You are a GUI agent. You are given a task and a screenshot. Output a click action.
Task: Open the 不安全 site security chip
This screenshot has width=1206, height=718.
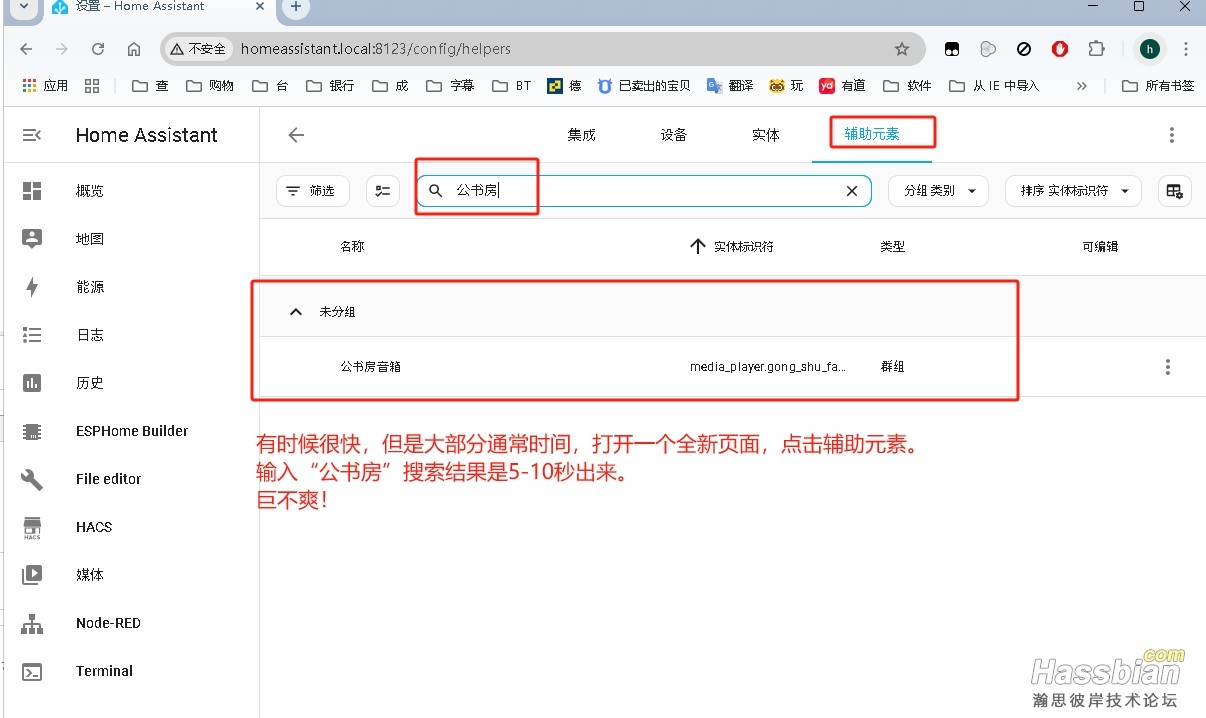coord(197,49)
